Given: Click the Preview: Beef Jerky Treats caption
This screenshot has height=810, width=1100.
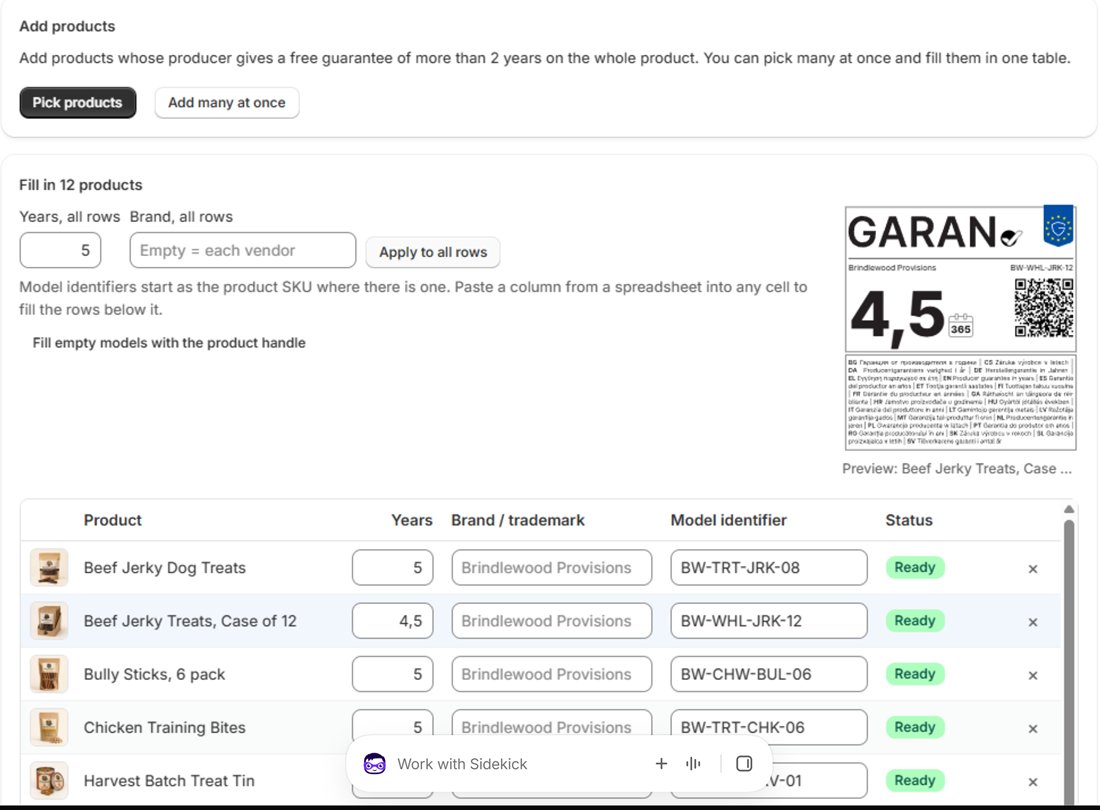Looking at the screenshot, I should 957,469.
